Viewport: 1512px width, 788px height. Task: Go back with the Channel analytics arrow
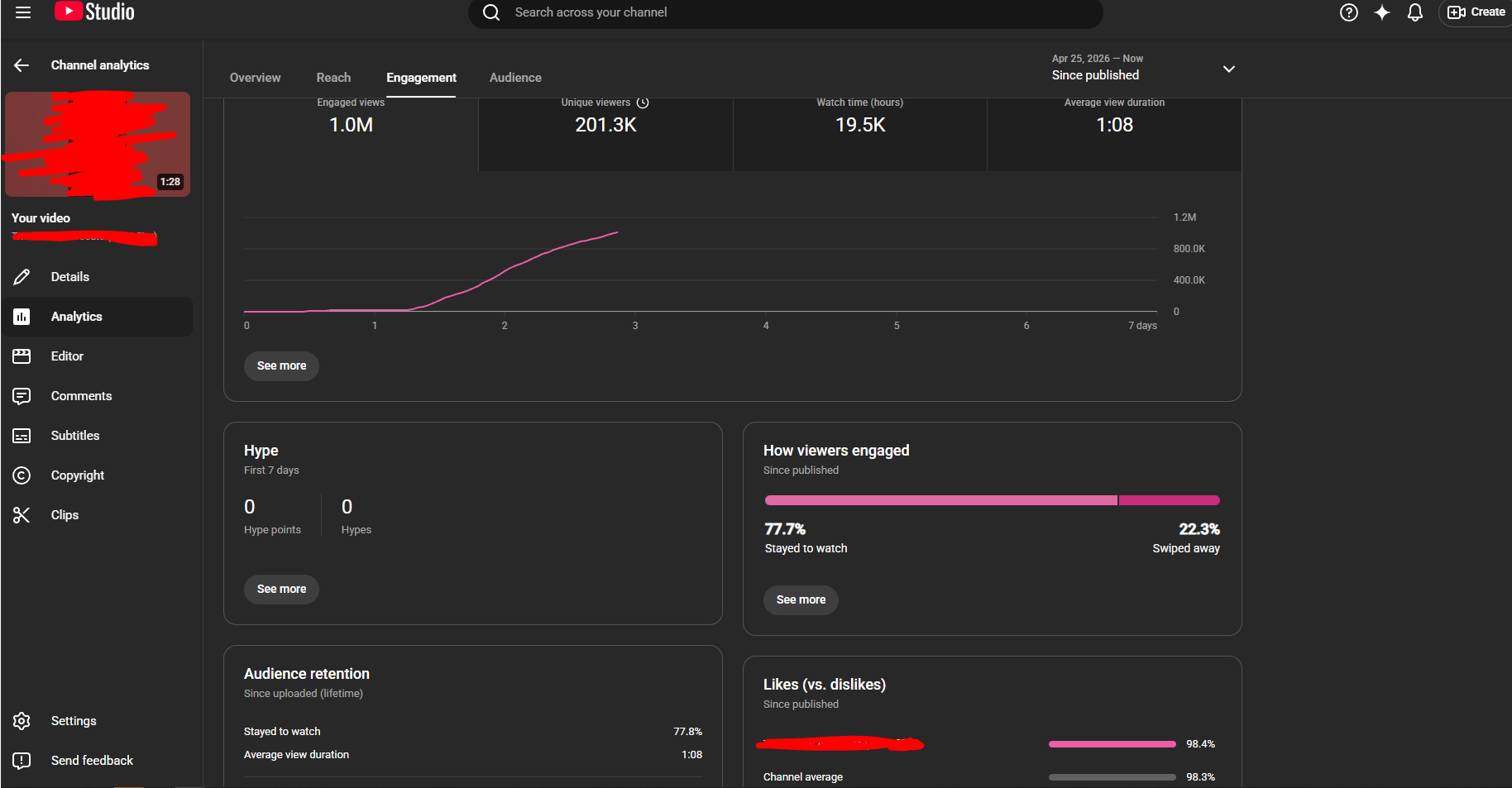click(x=22, y=65)
